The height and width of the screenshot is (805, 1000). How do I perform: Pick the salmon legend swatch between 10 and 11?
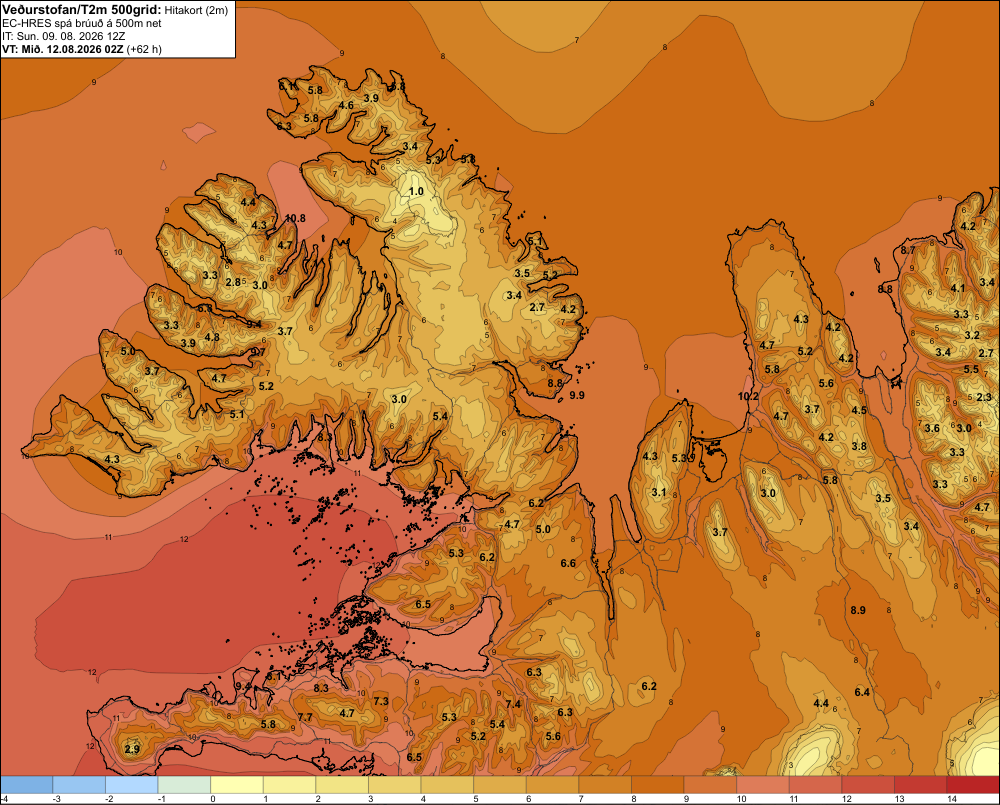[x=763, y=785]
